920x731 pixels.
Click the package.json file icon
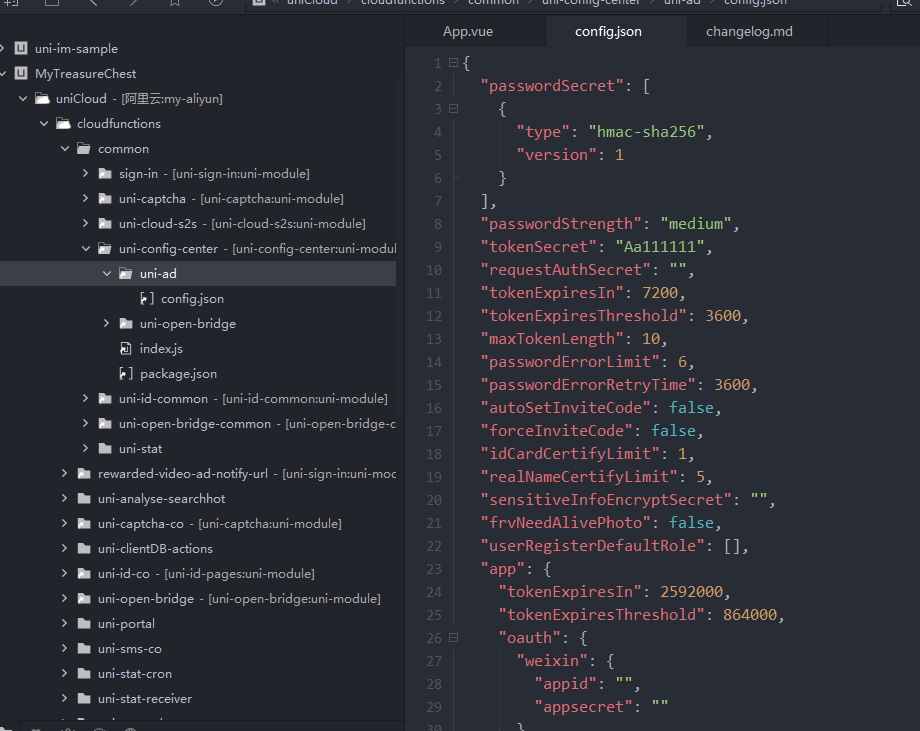pos(126,374)
